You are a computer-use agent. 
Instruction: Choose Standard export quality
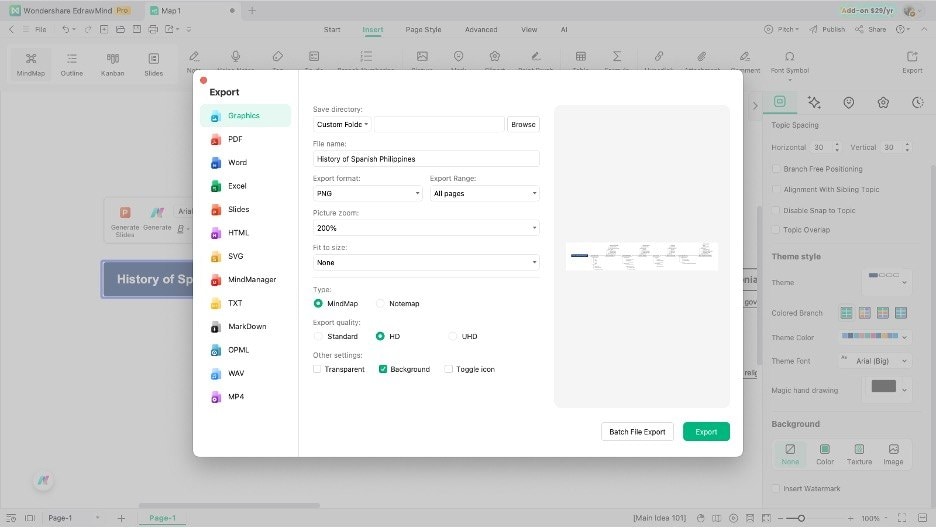pyautogui.click(x=318, y=336)
